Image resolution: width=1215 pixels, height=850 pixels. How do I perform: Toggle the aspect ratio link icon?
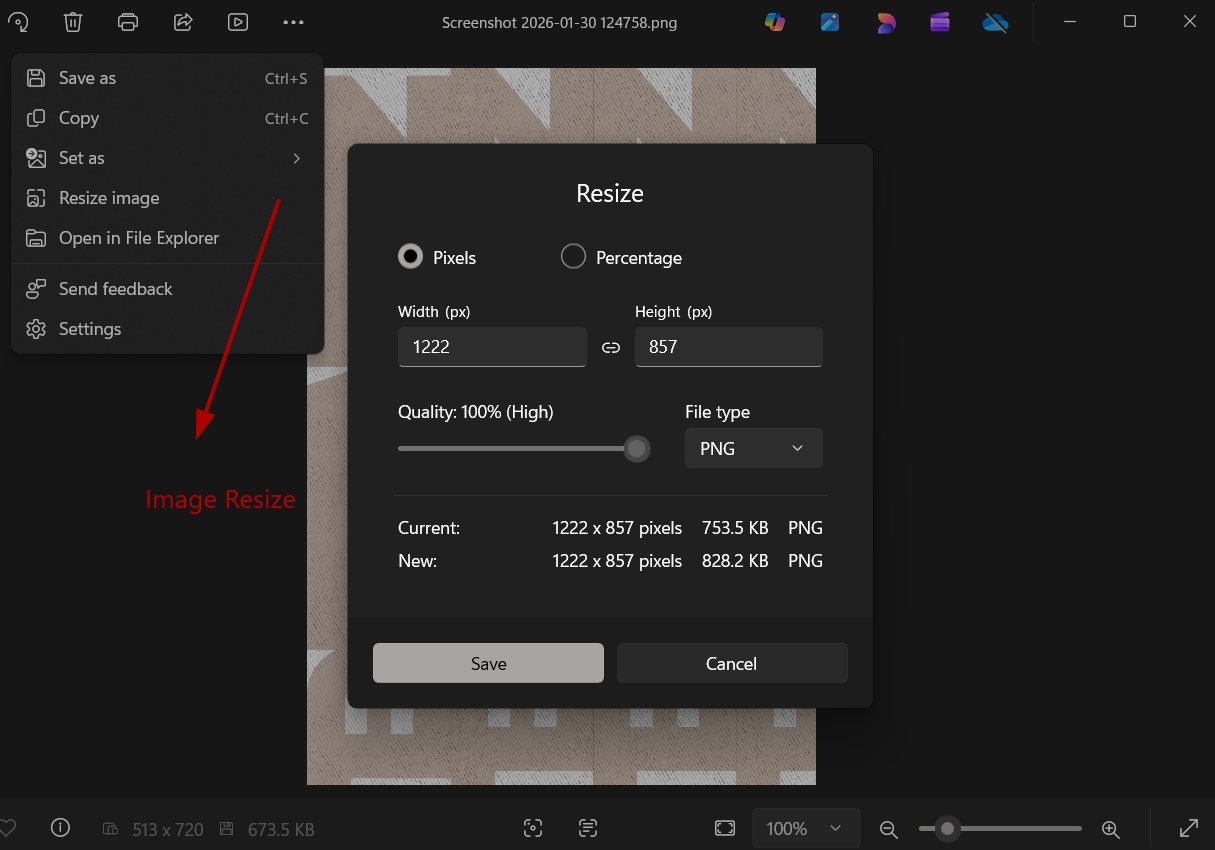pyautogui.click(x=611, y=348)
